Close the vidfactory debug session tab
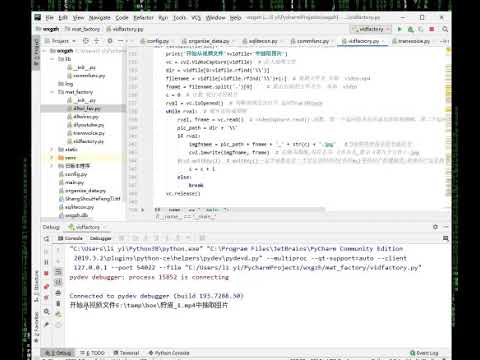This screenshot has width=480, height=360. (104, 227)
